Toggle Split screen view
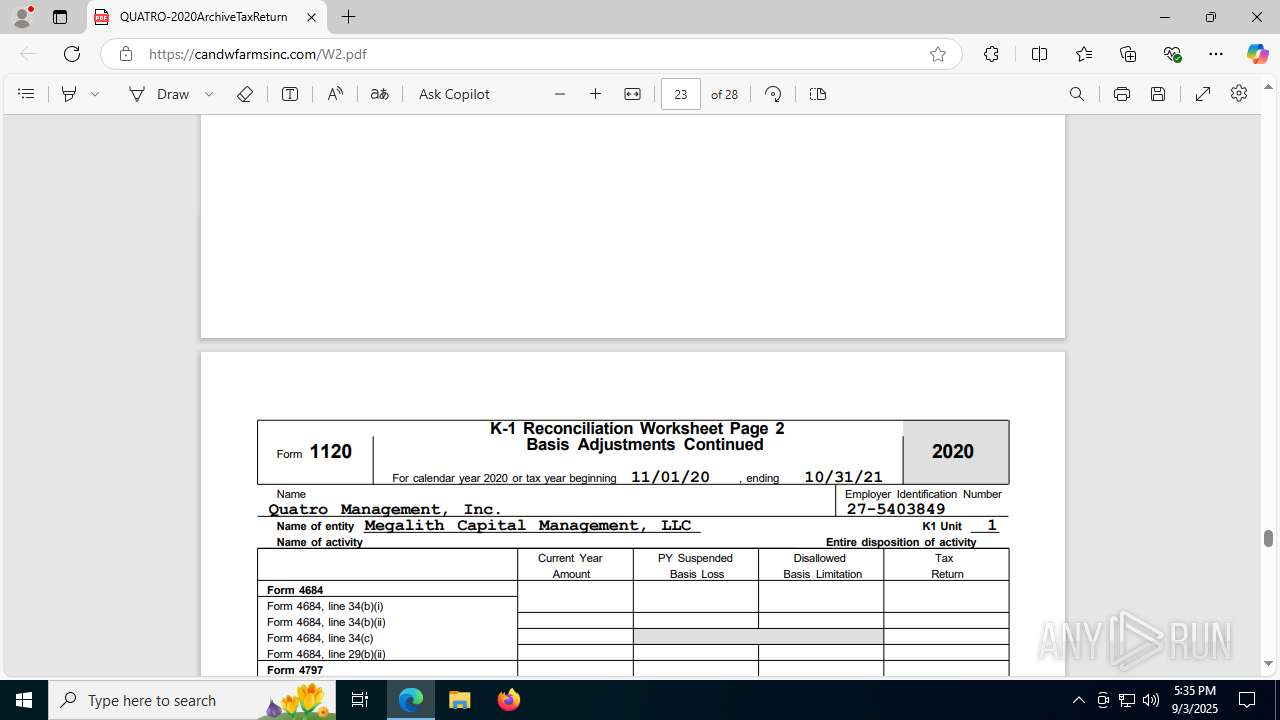 click(1040, 54)
